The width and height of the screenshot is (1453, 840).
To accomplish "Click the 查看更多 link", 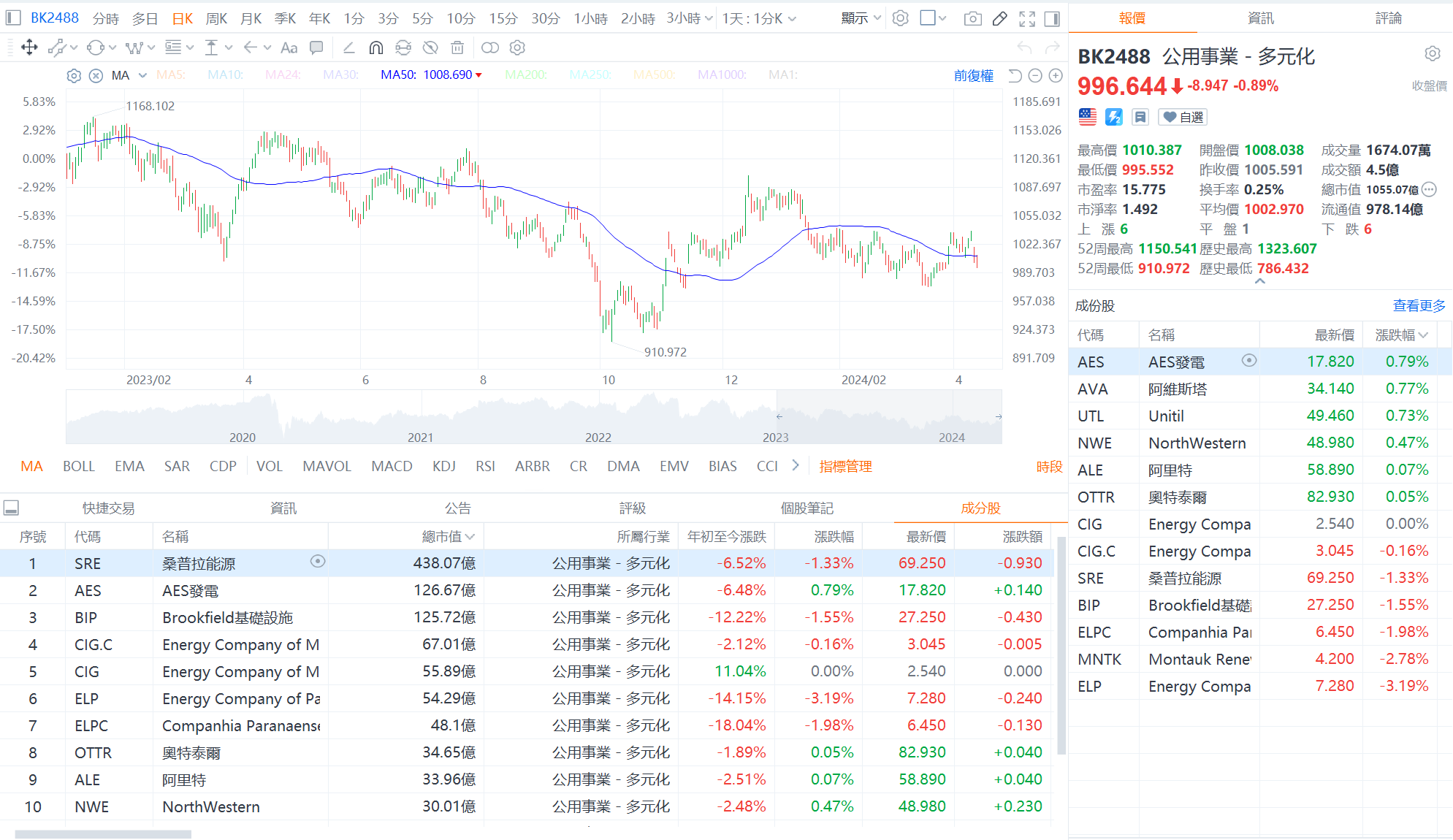I will pyautogui.click(x=1419, y=306).
